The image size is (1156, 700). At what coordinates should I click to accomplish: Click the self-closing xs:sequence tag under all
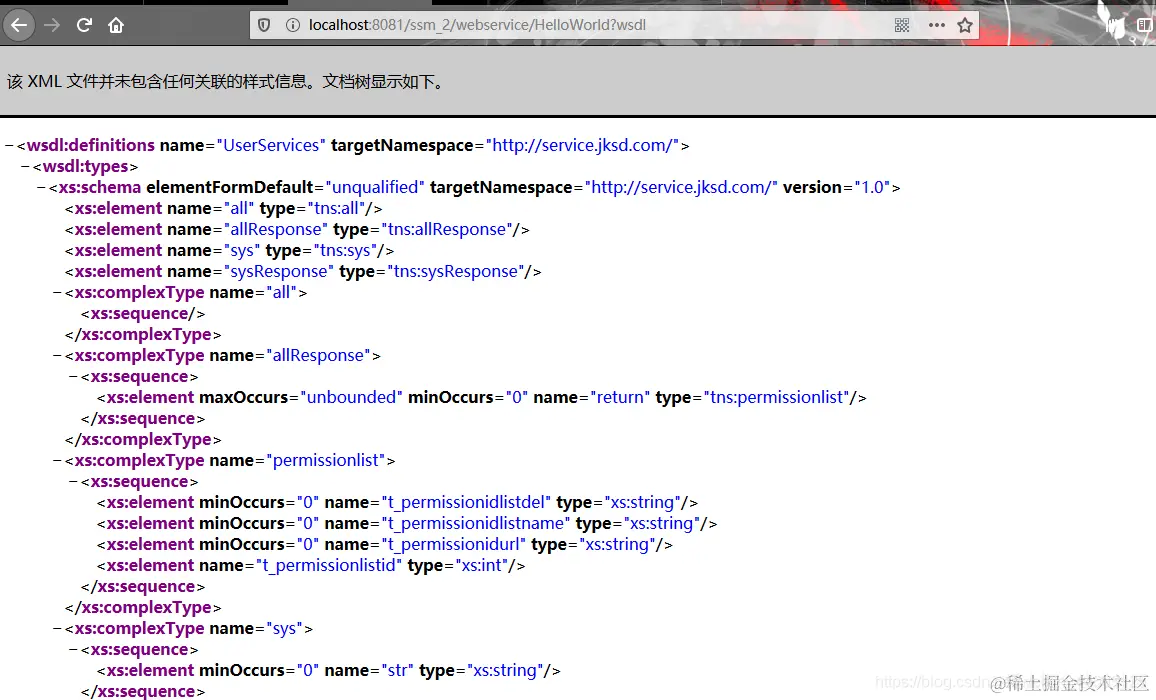(x=143, y=313)
